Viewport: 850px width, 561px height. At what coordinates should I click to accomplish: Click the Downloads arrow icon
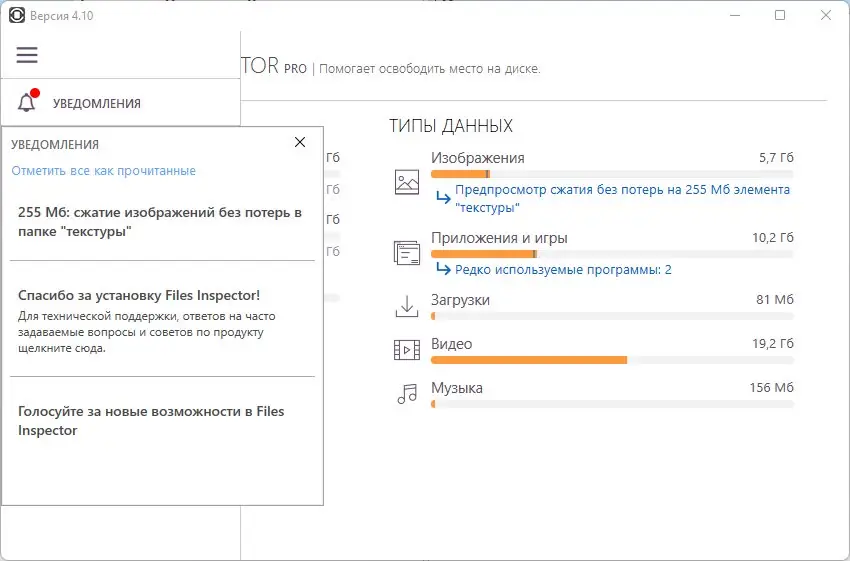pos(406,306)
